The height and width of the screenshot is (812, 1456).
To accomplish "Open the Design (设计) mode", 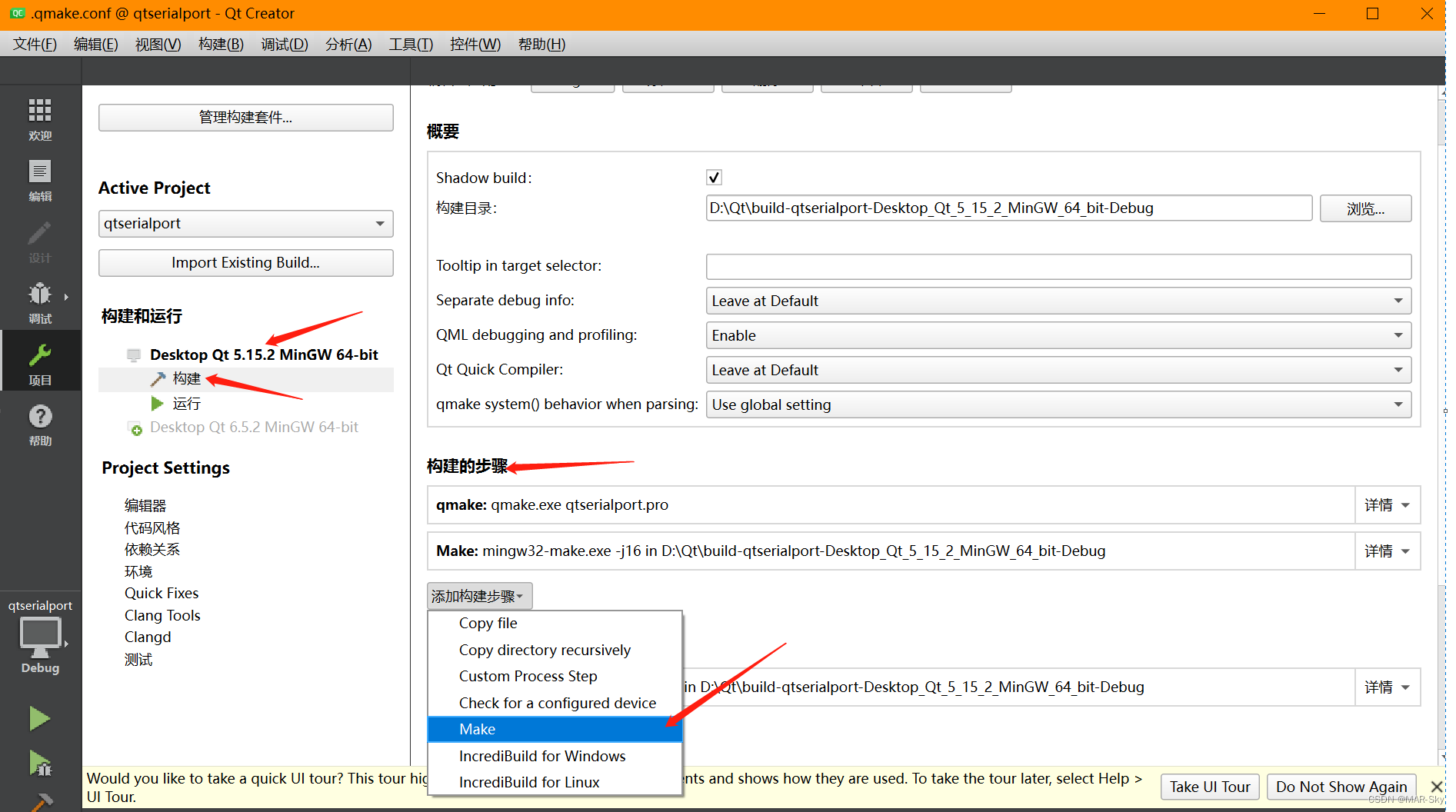I will [40, 242].
